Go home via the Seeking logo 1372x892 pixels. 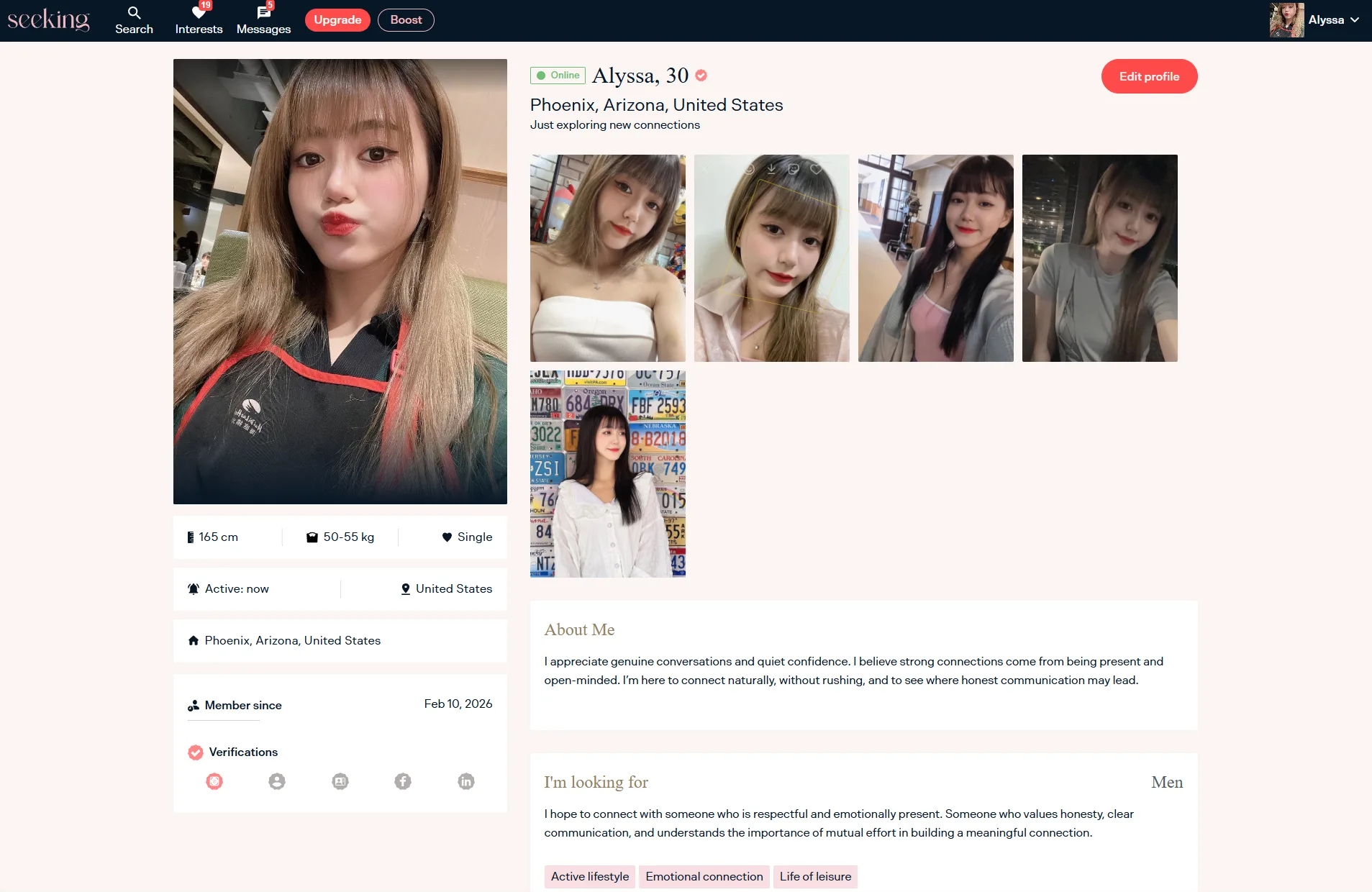48,20
